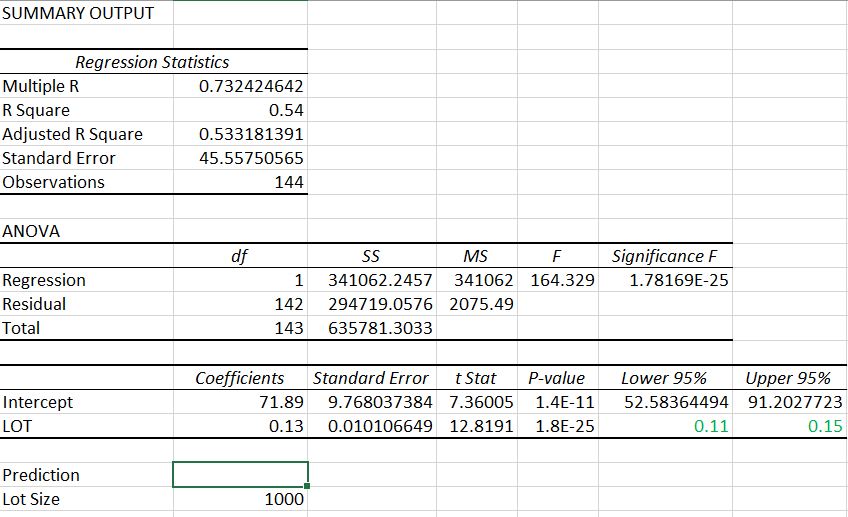This screenshot has height=517, width=848.
Task: Click the P-value column header
Action: [556, 378]
